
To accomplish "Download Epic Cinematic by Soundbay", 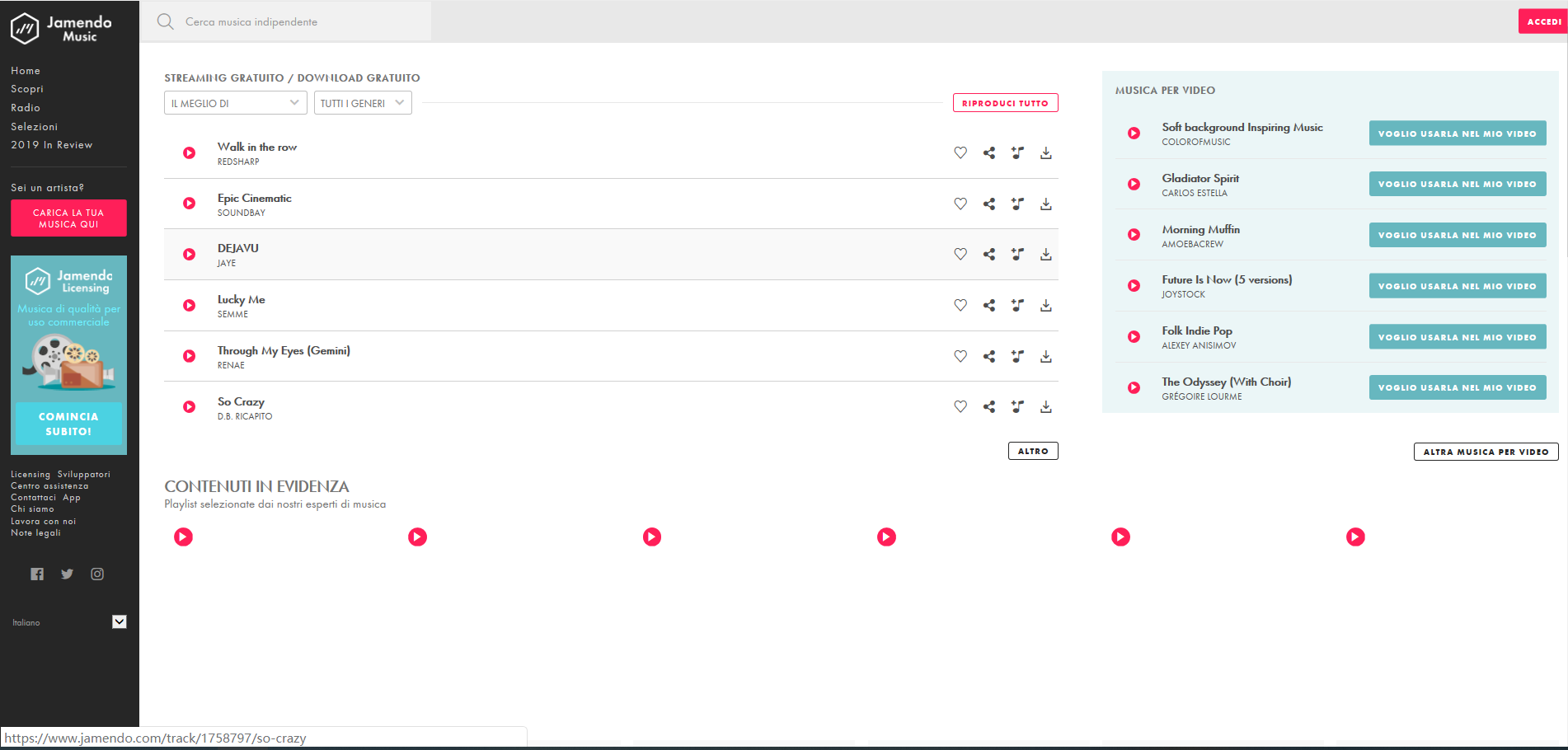I will [x=1046, y=204].
